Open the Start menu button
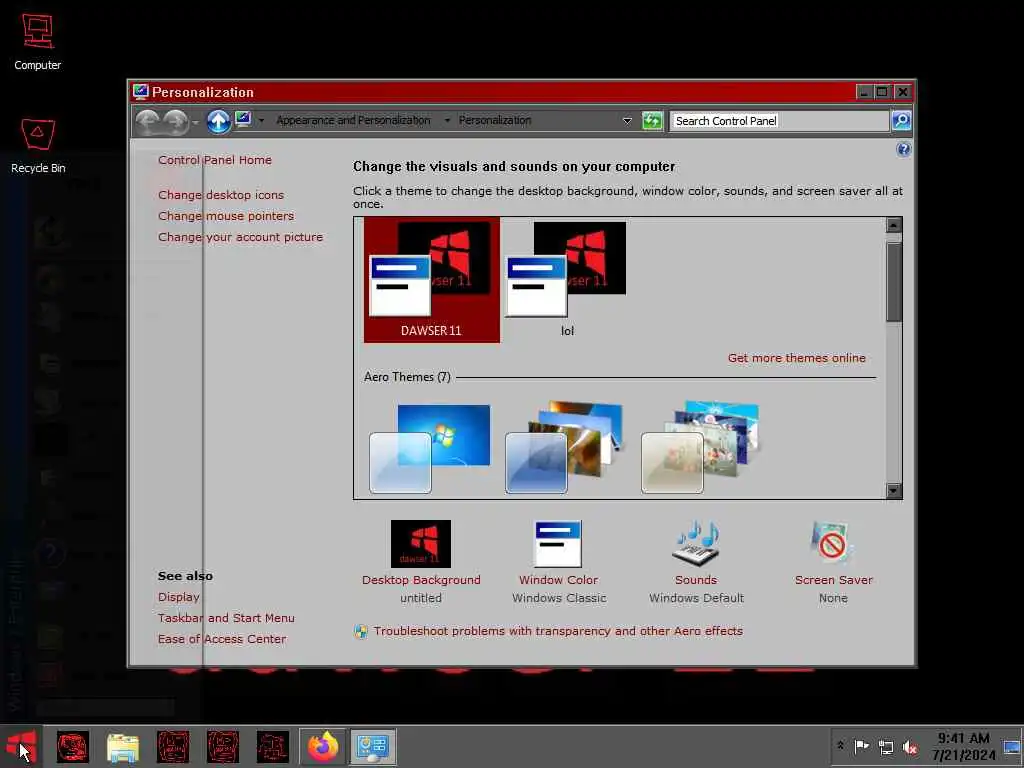 [x=21, y=746]
